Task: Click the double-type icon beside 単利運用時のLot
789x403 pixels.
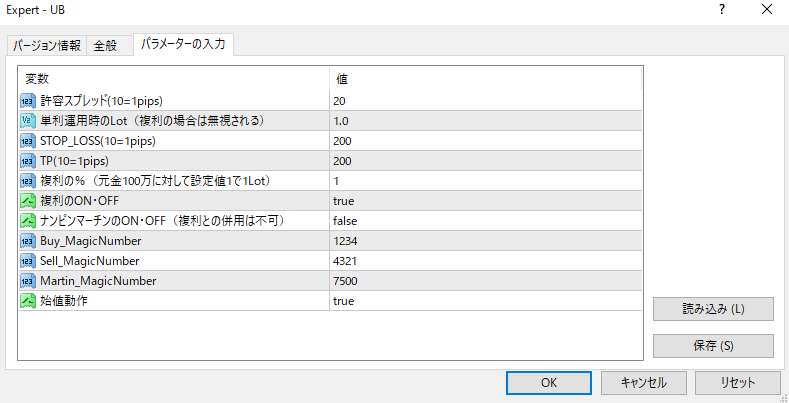Action: pos(28,120)
